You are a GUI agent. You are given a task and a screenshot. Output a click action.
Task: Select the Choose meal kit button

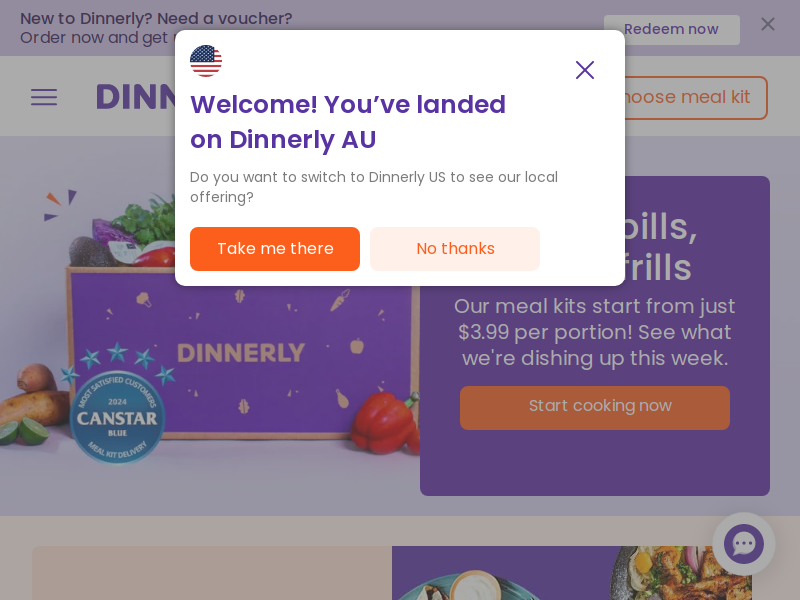[x=695, y=97]
